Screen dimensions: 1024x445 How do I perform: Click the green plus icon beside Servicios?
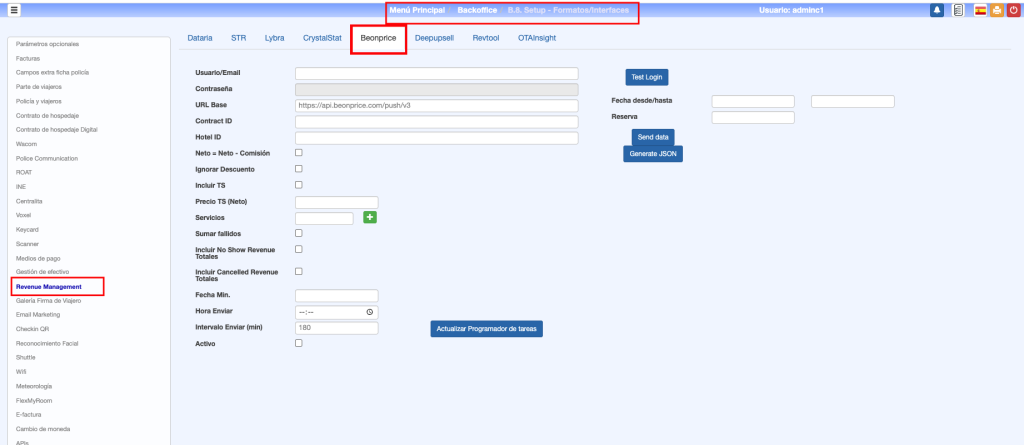pos(369,218)
